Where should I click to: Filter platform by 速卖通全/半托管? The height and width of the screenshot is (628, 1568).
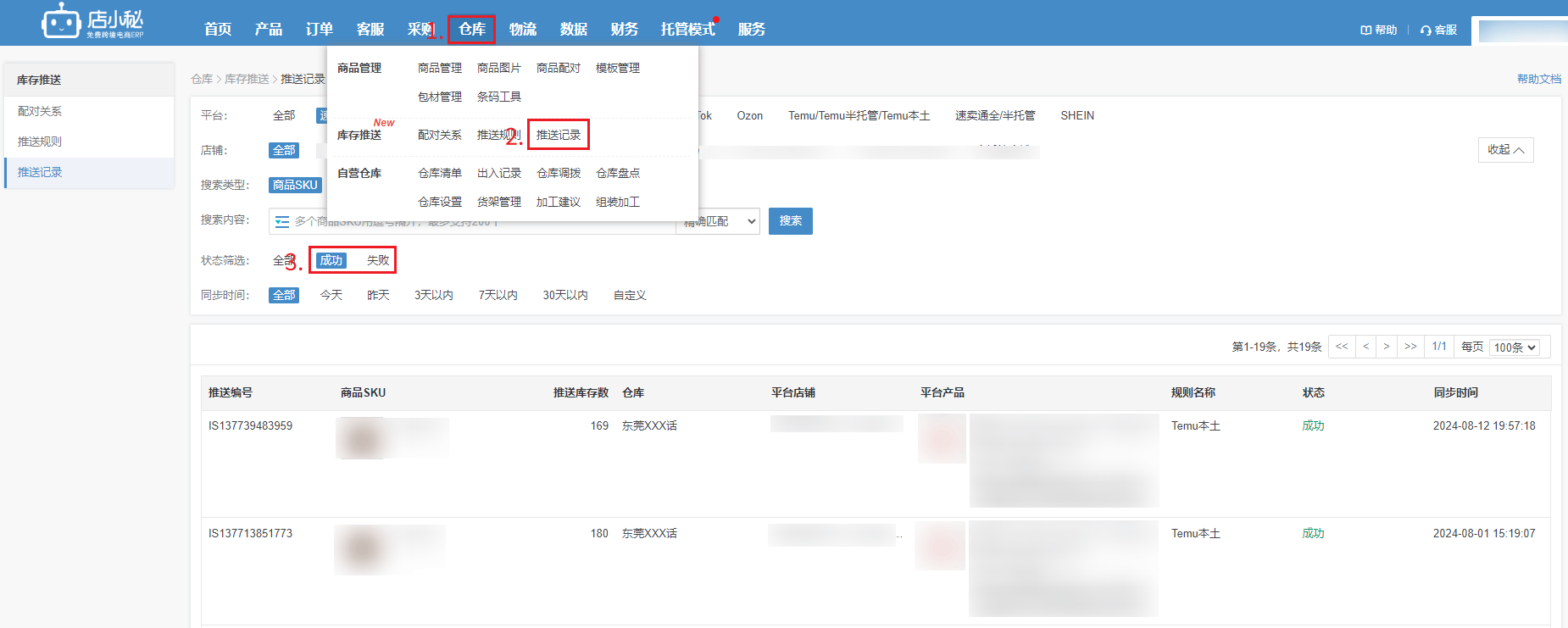click(995, 115)
